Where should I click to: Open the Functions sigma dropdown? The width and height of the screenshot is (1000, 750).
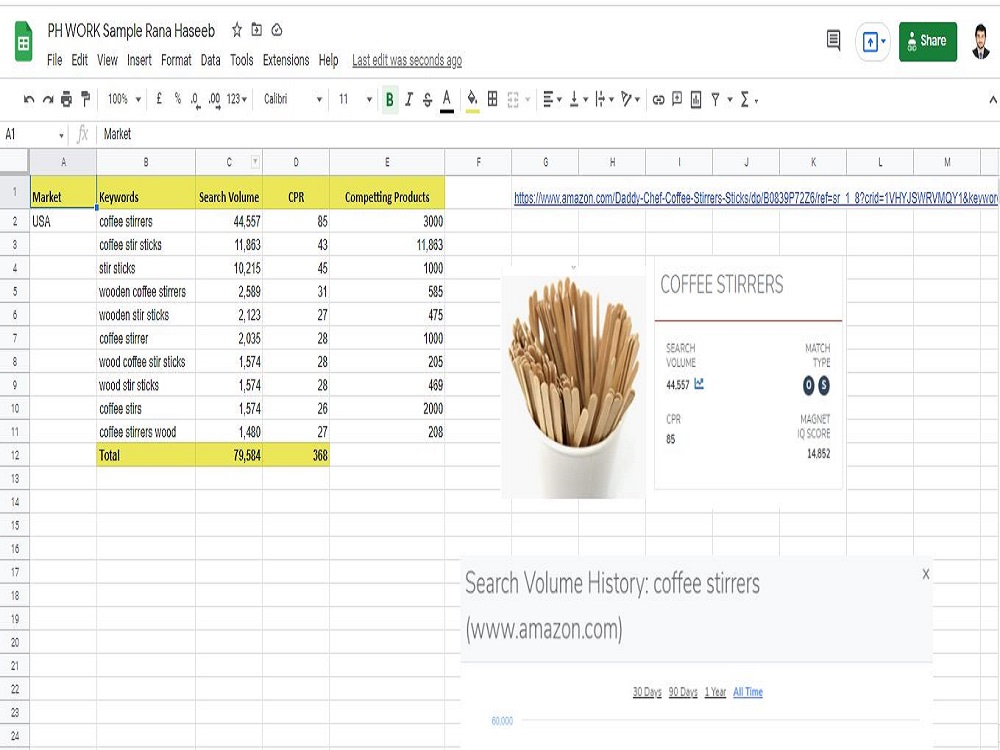749,100
